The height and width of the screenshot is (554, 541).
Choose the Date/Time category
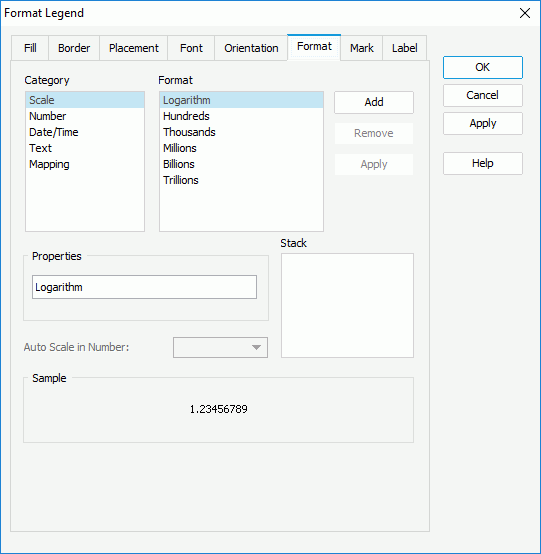pyautogui.click(x=85, y=132)
